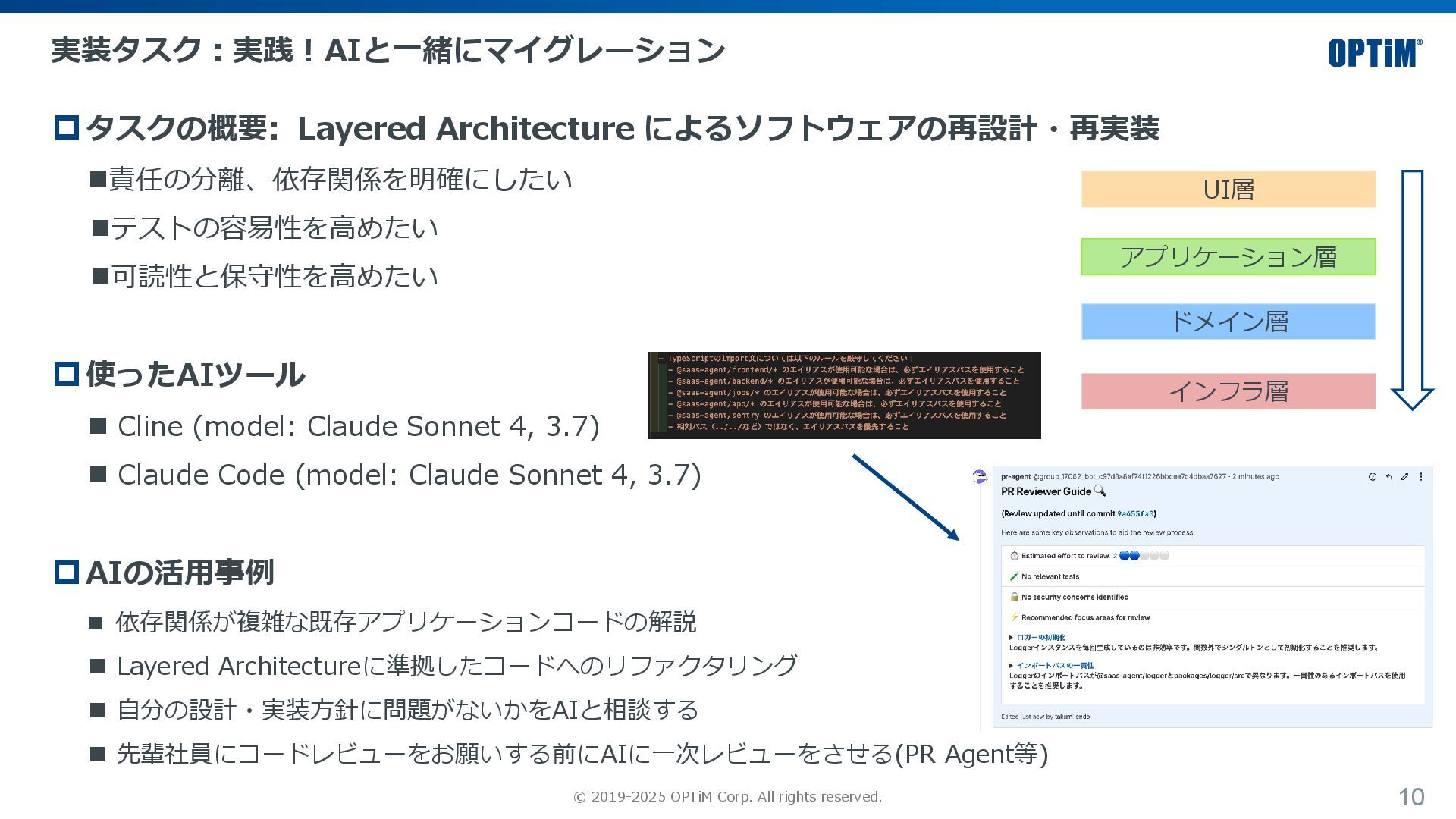Open the comment's three-dot more actions menu
This screenshot has width=1456, height=819.
point(1421,477)
